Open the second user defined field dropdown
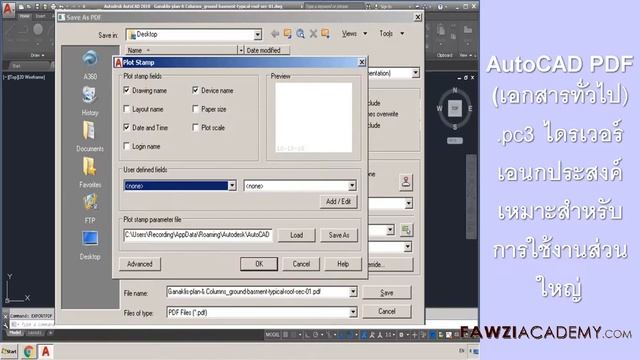The width and height of the screenshot is (640, 360). click(x=352, y=186)
